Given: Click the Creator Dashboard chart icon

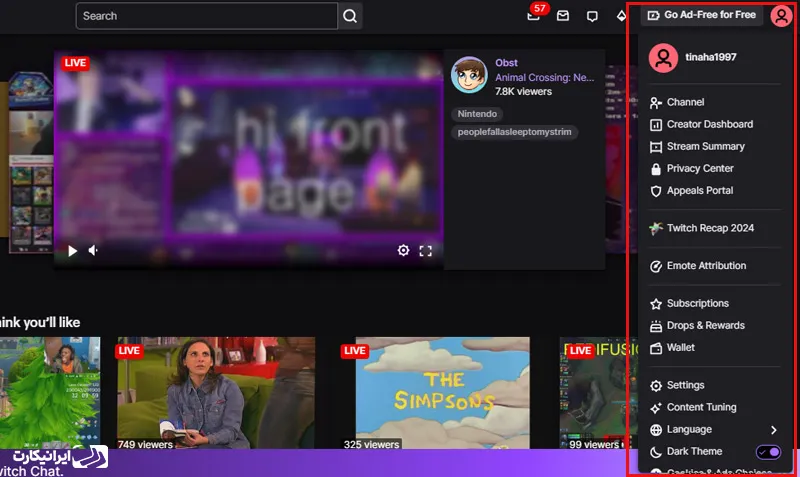Looking at the screenshot, I should (656, 125).
